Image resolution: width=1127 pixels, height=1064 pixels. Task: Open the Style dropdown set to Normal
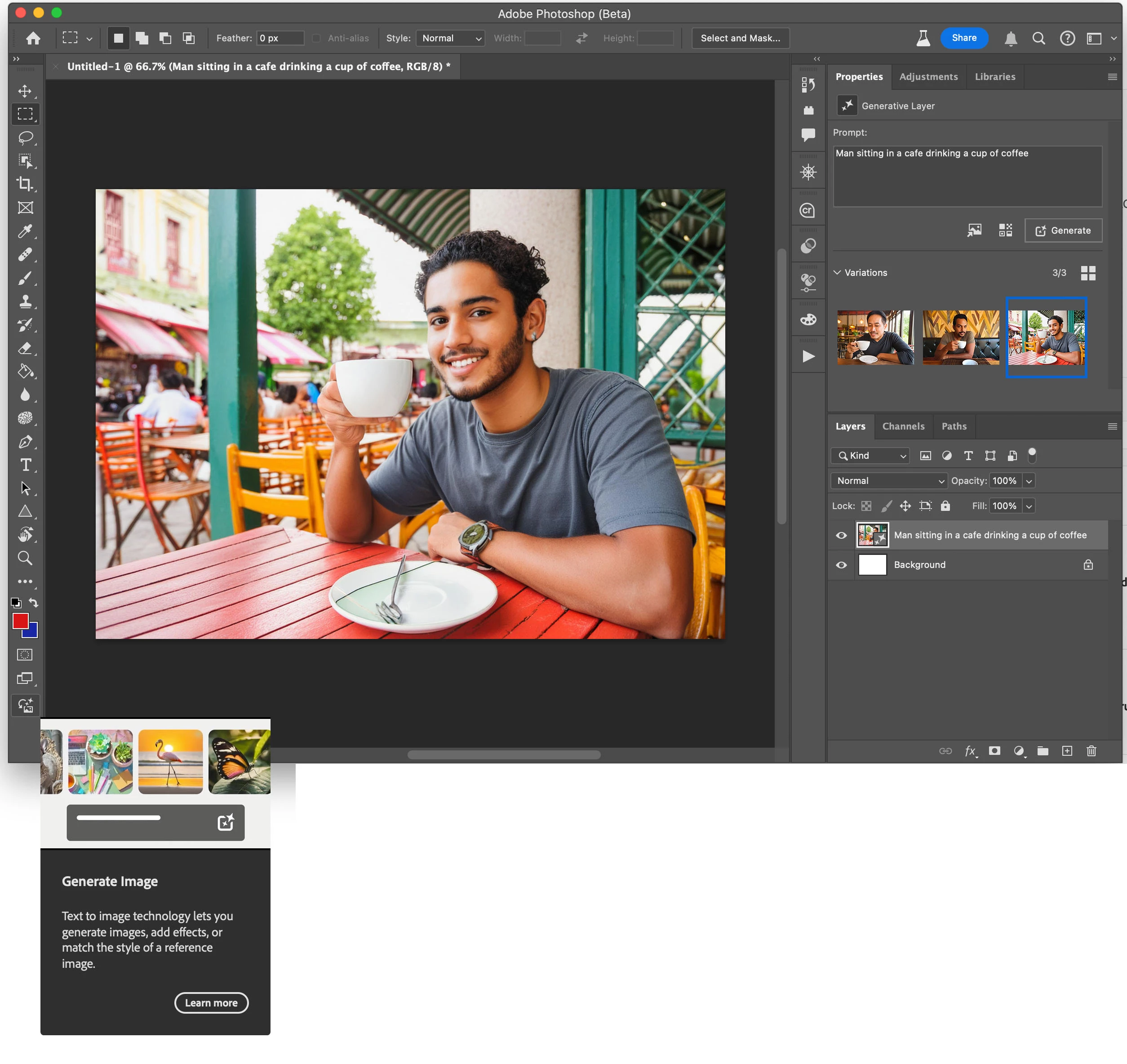[450, 38]
